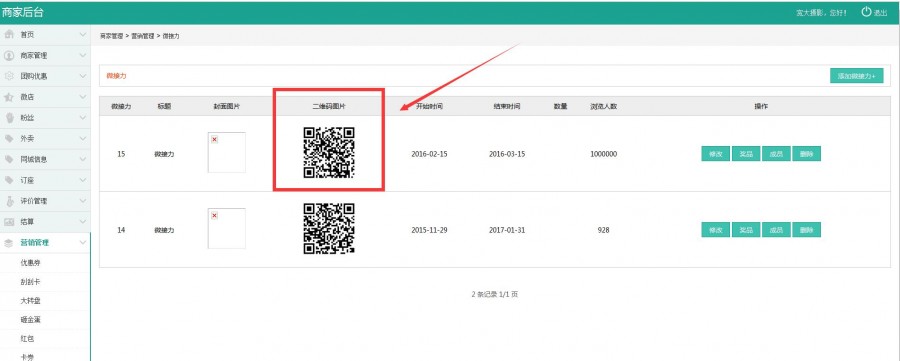Image resolution: width=900 pixels, height=361 pixels.
Task: Expand the 粉丝 chevron
Action: 83,118
